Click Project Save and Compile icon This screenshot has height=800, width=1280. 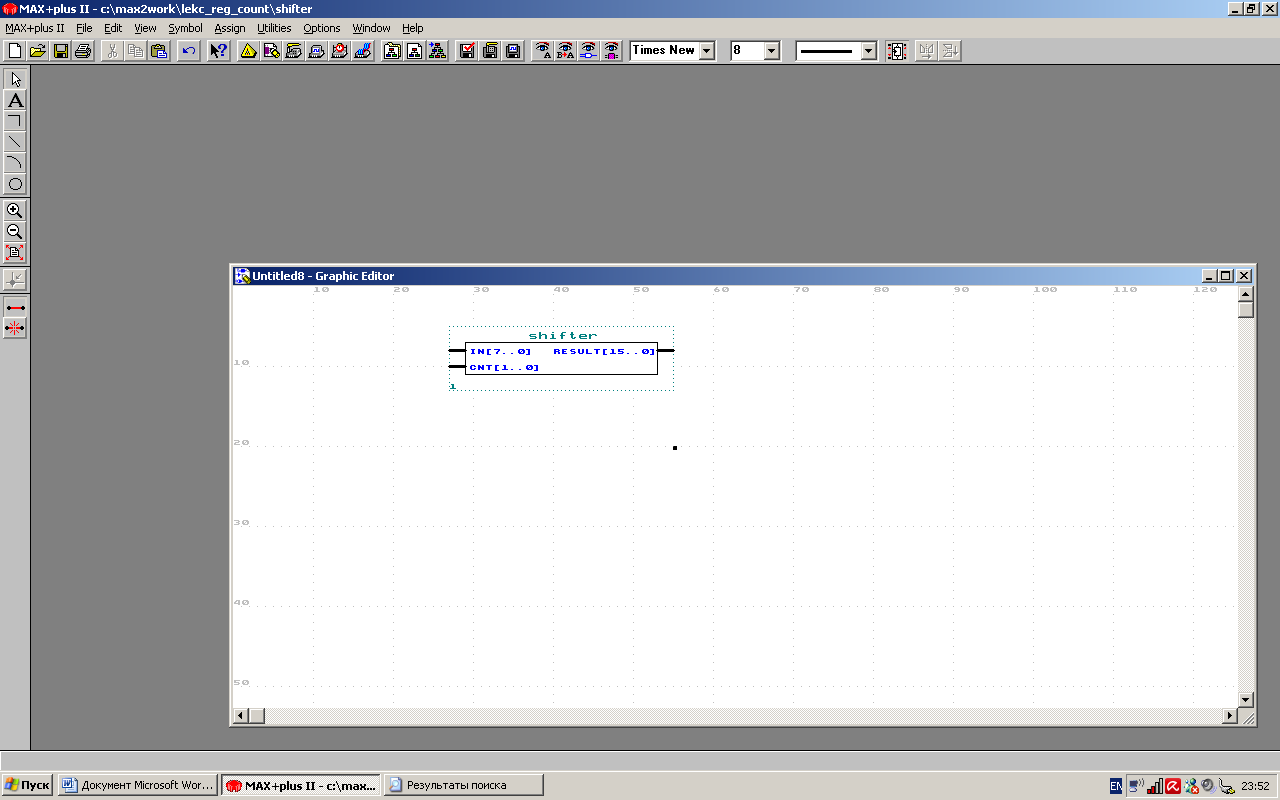coord(490,50)
